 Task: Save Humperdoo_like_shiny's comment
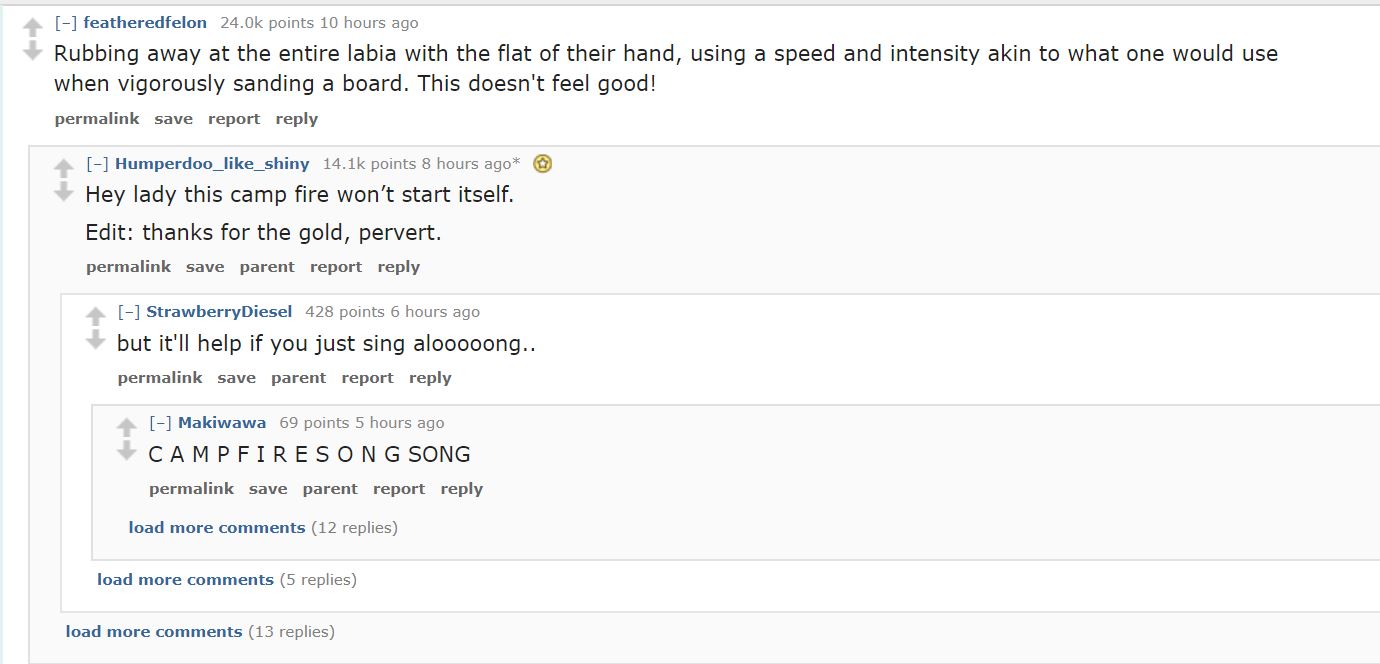click(x=205, y=266)
